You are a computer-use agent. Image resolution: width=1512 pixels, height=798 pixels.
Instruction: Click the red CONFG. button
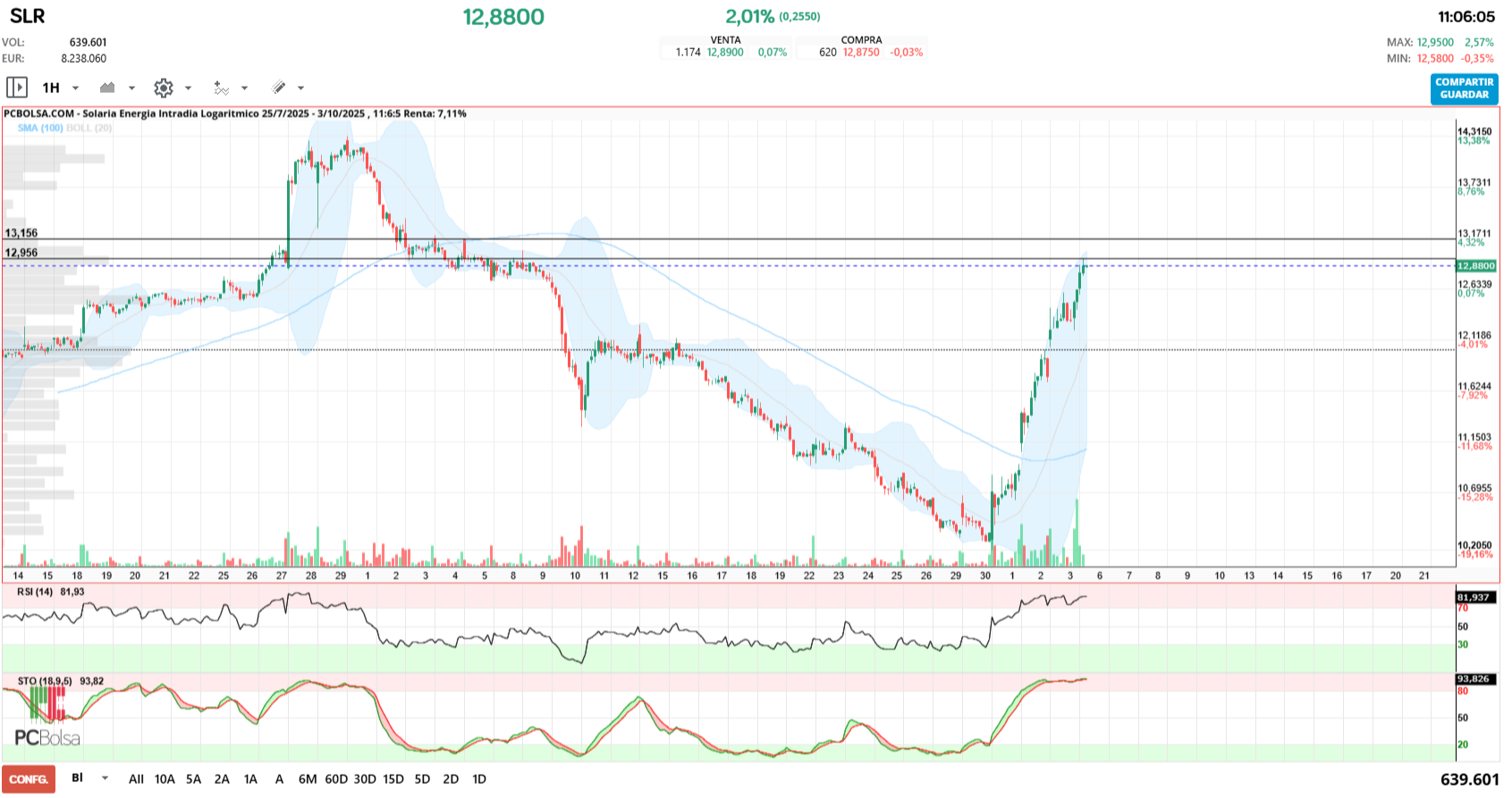[x=29, y=779]
